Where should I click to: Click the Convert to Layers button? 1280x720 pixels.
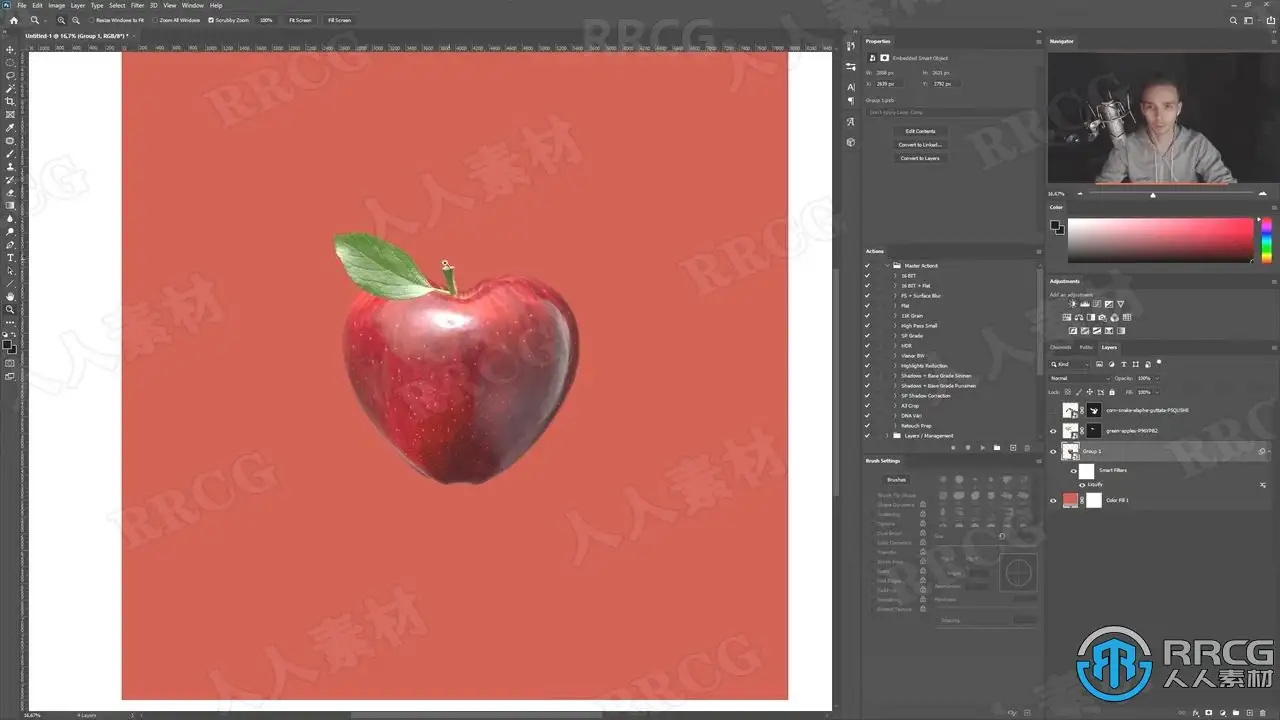click(920, 158)
